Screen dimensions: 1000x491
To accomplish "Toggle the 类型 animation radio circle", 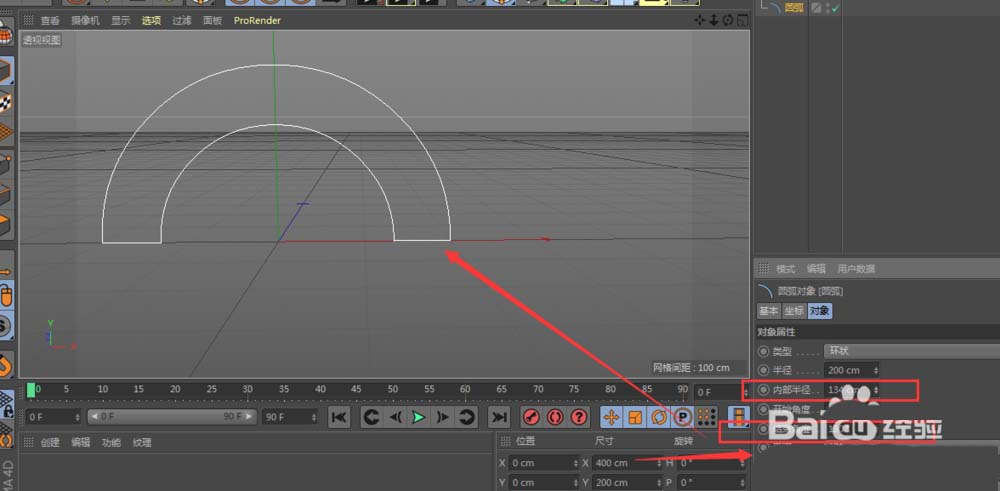I will tap(764, 351).
